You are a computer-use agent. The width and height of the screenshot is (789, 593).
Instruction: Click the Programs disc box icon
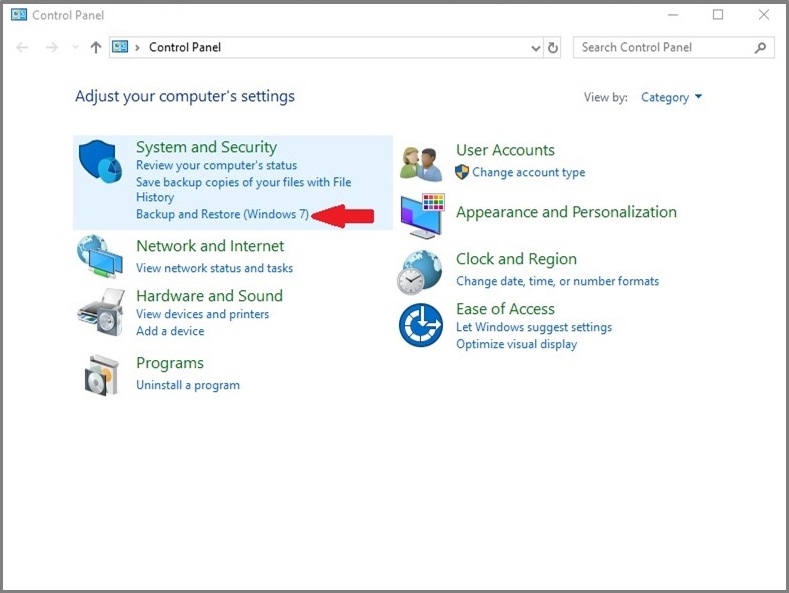point(100,374)
